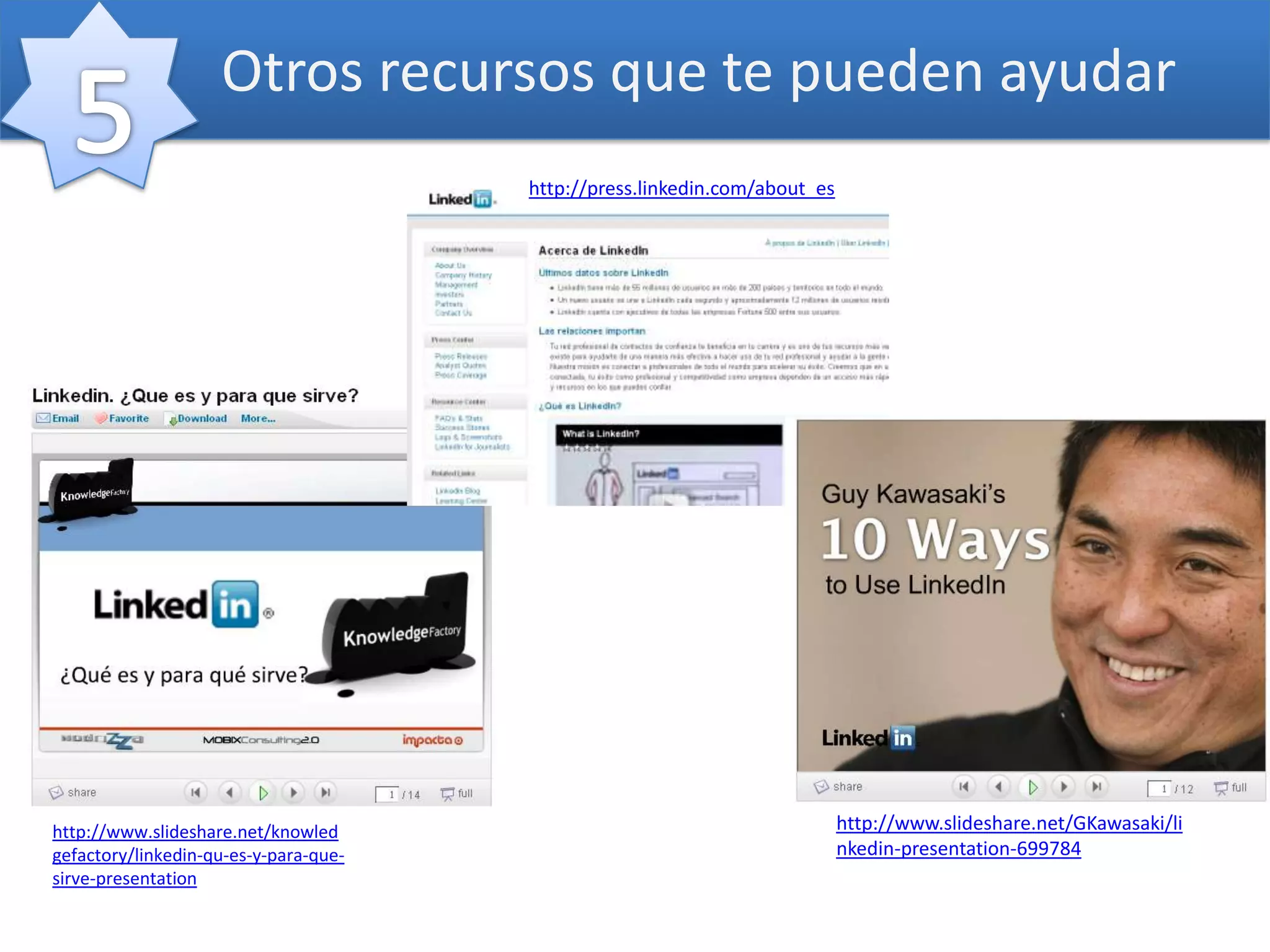Play the KnowledgeFactory slideshow
Screen dimensions: 1270x952
pyautogui.click(x=263, y=793)
